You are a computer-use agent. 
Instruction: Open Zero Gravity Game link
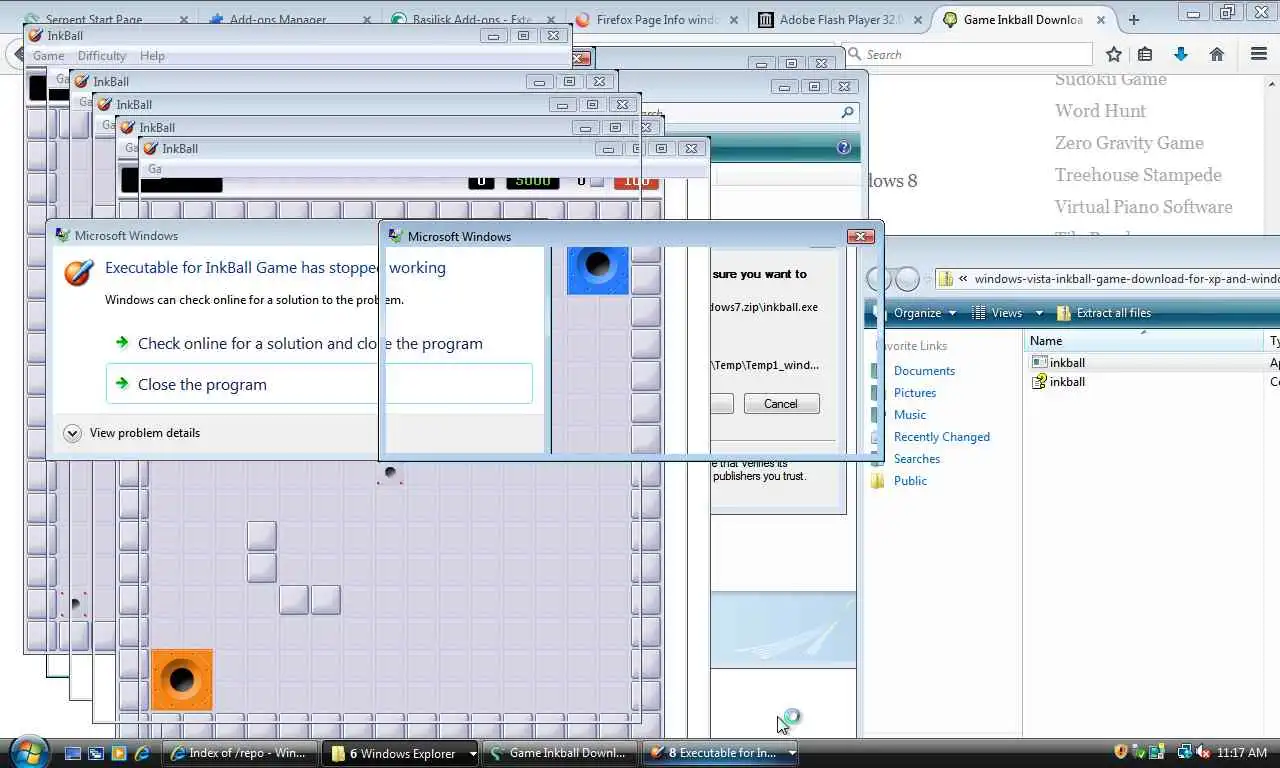tap(1129, 143)
